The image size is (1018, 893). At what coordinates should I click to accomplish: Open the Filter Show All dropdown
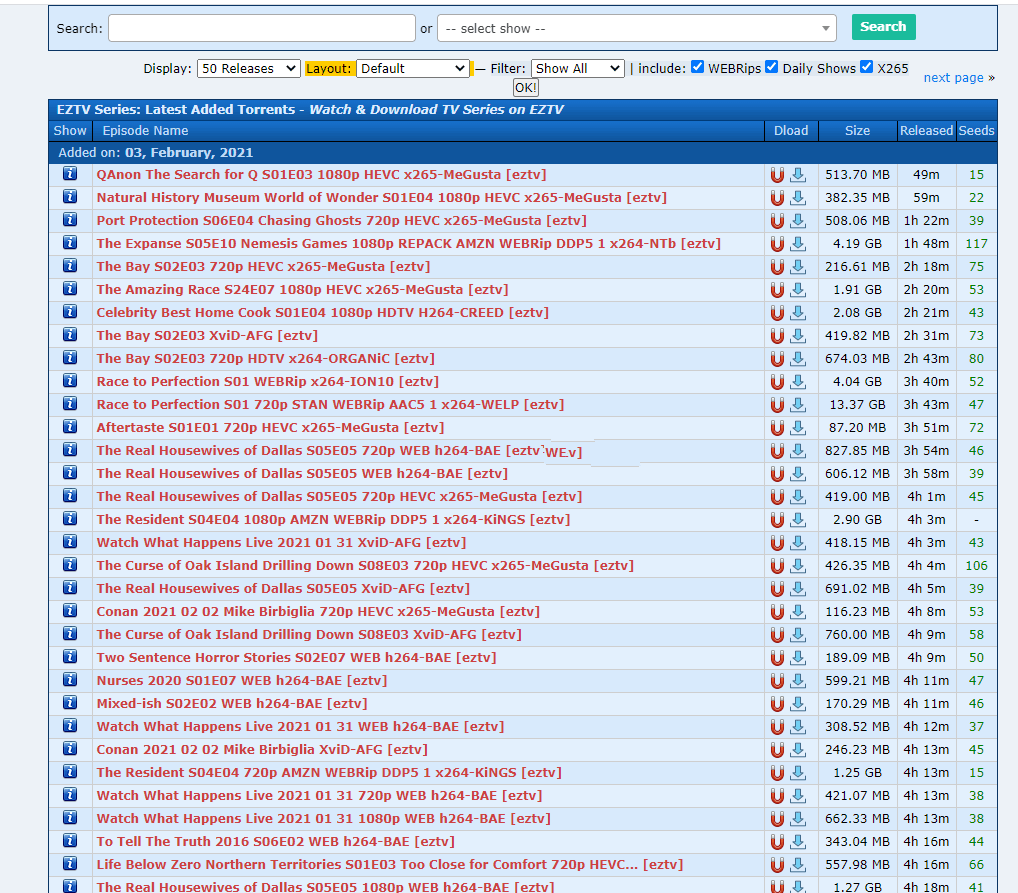tap(578, 68)
